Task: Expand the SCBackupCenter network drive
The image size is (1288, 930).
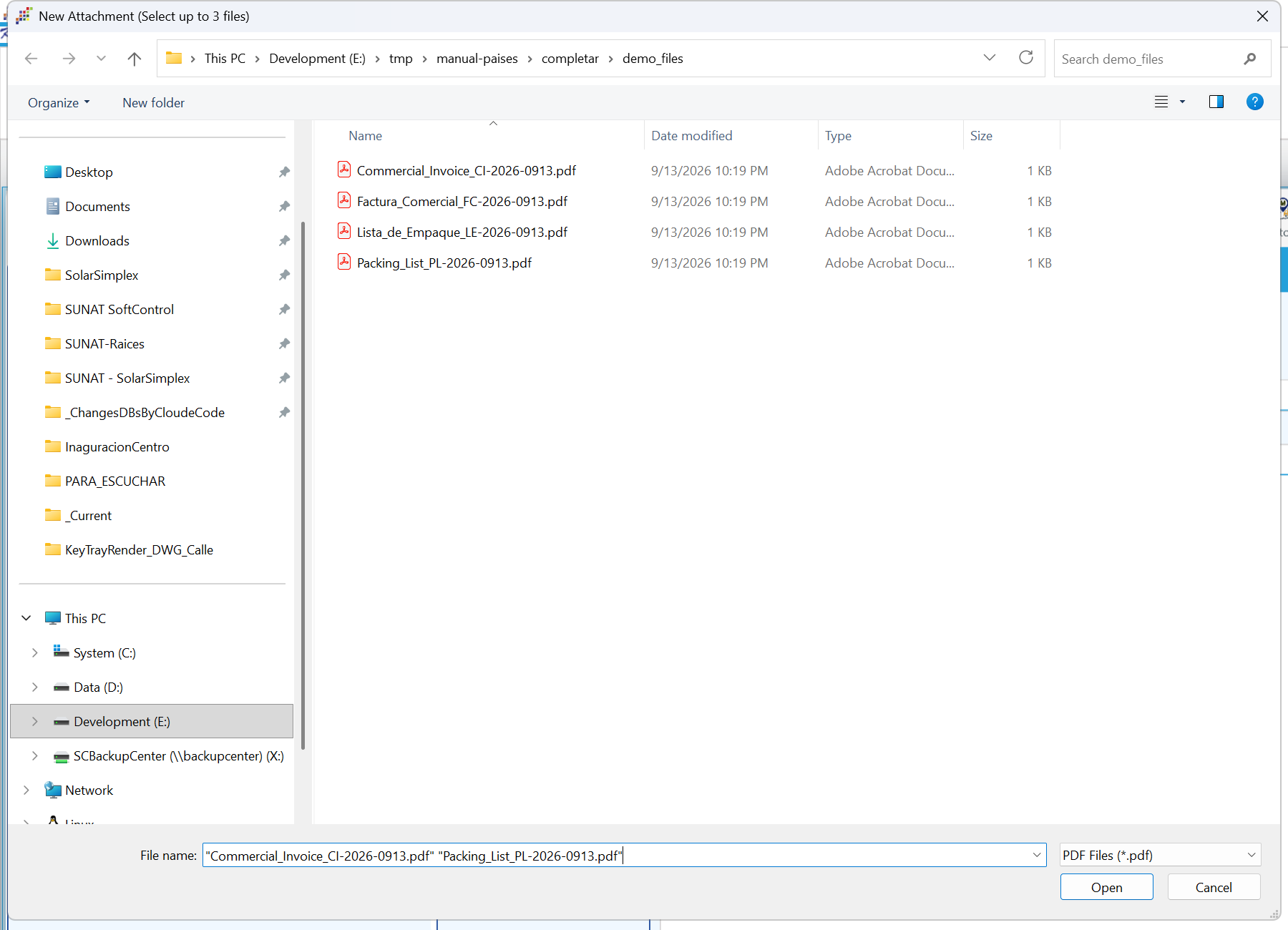Action: coord(34,755)
